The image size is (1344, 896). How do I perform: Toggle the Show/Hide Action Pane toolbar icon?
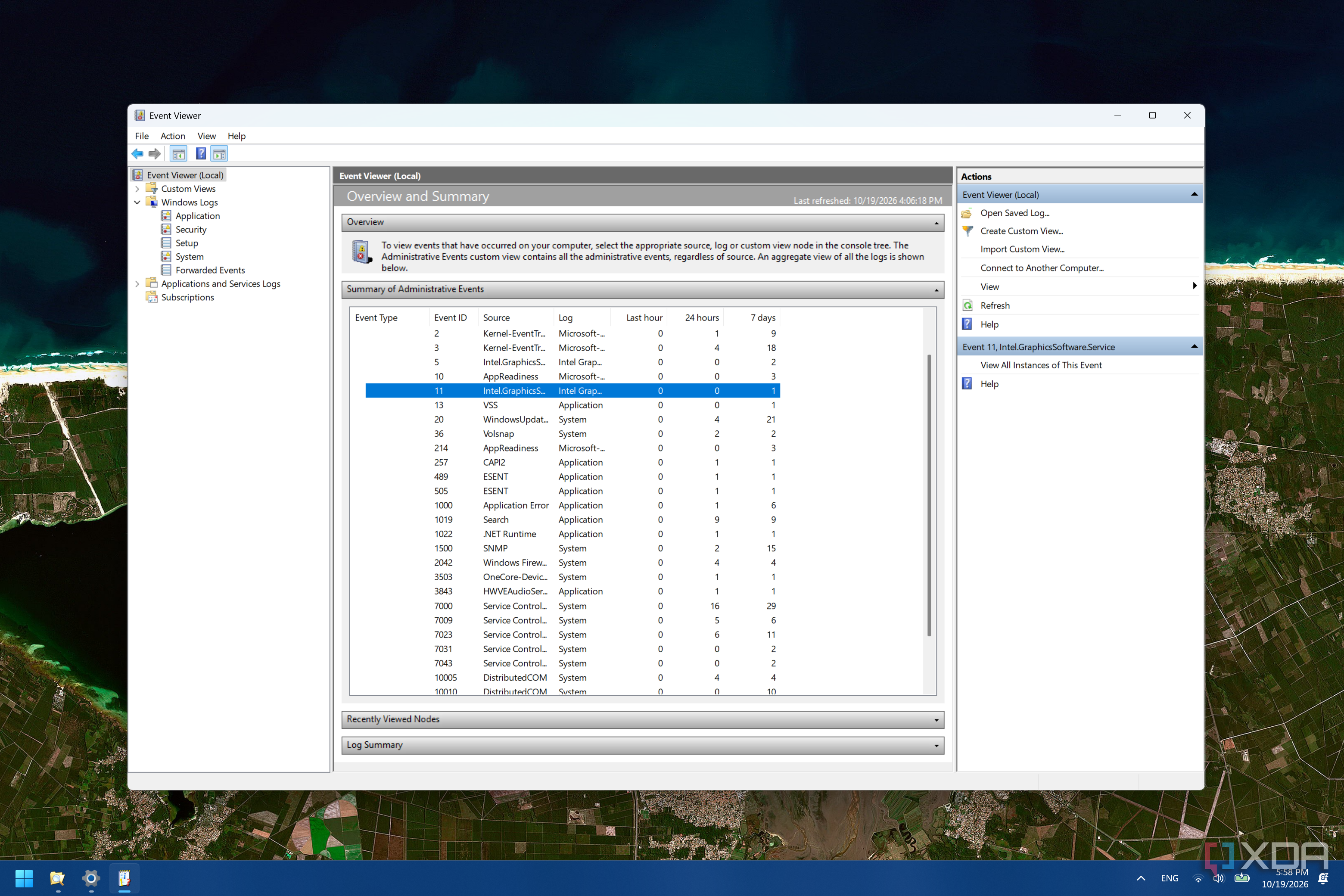tap(219, 154)
